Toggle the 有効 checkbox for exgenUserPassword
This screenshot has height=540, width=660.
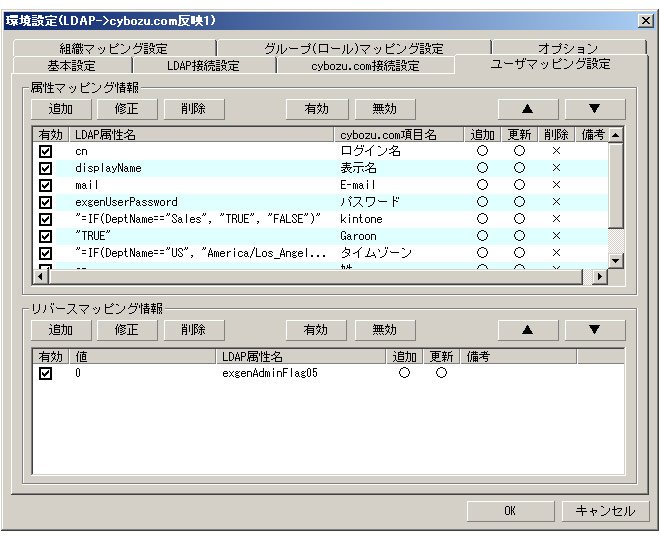(45, 202)
